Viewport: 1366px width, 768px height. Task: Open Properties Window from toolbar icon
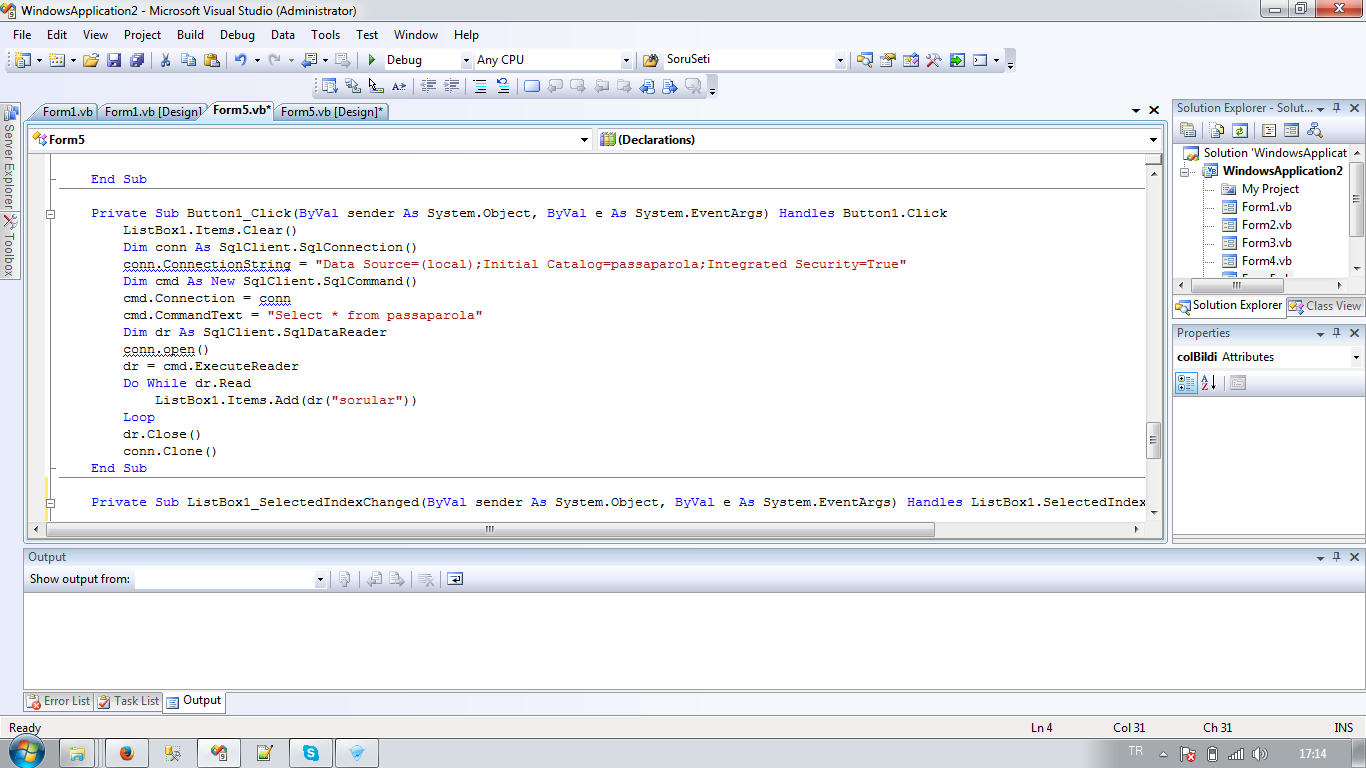click(x=888, y=60)
